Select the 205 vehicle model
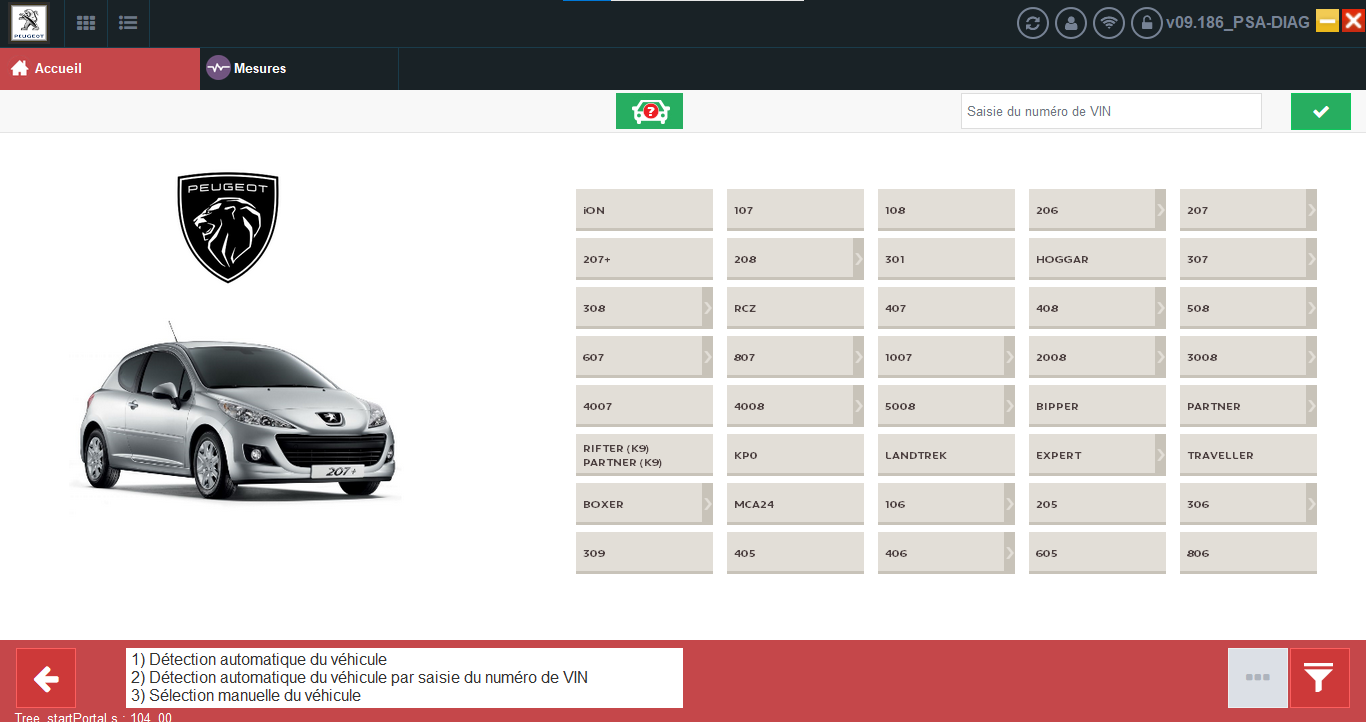The height and width of the screenshot is (722, 1366). pos(1097,504)
